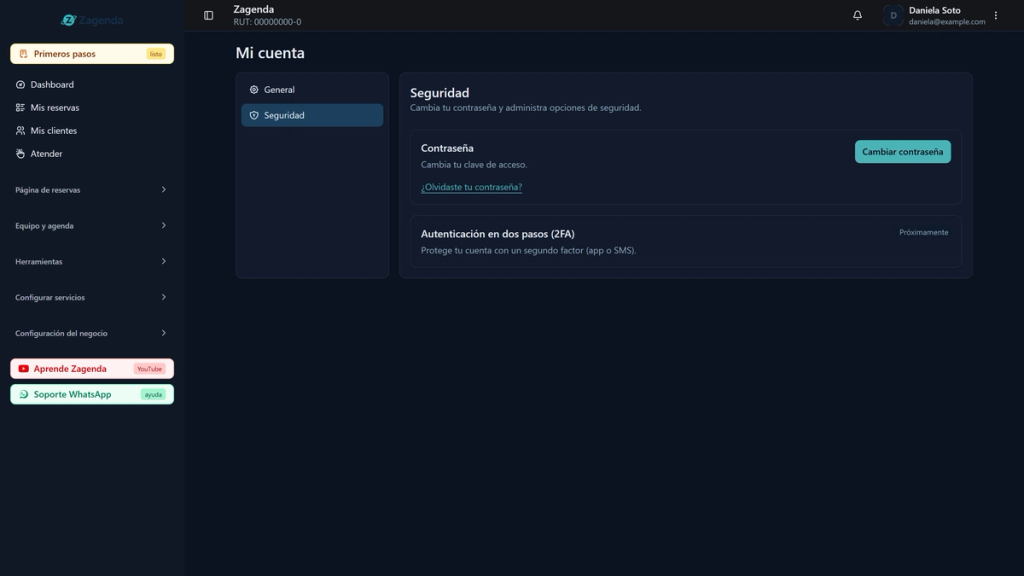Expand the Configurar servicios section
The width and height of the screenshot is (1024, 576).
click(x=91, y=297)
